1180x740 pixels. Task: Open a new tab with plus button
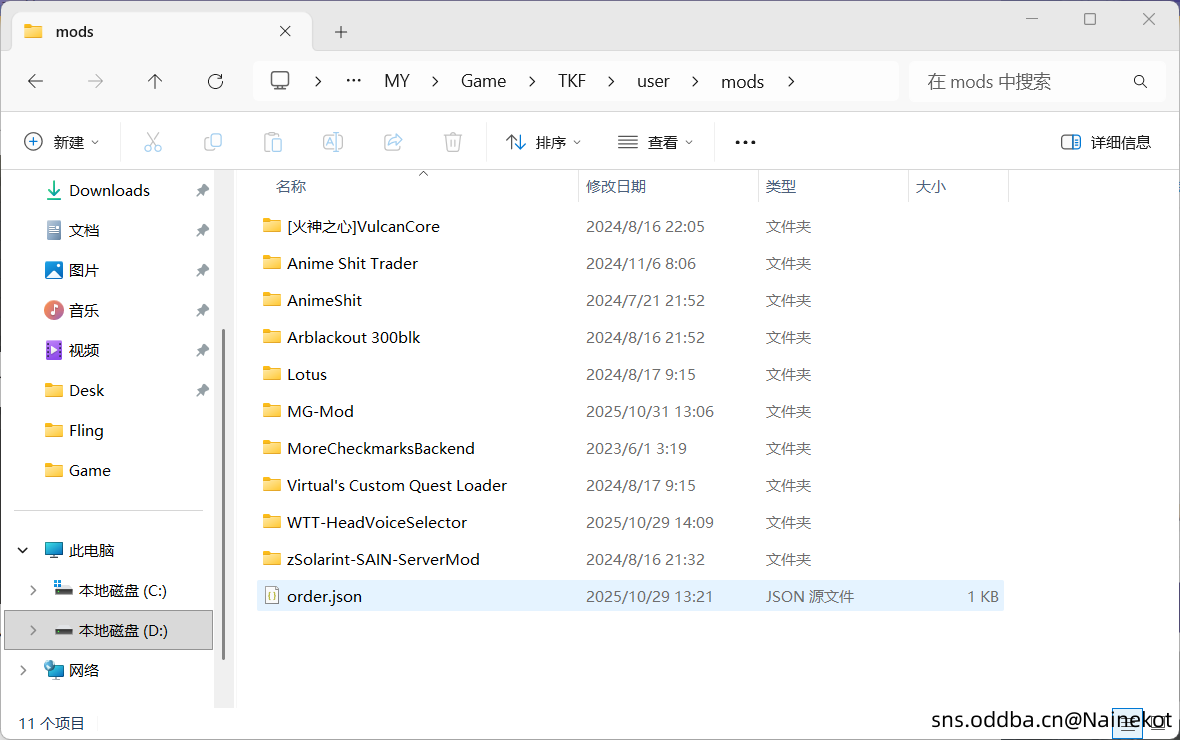341,32
